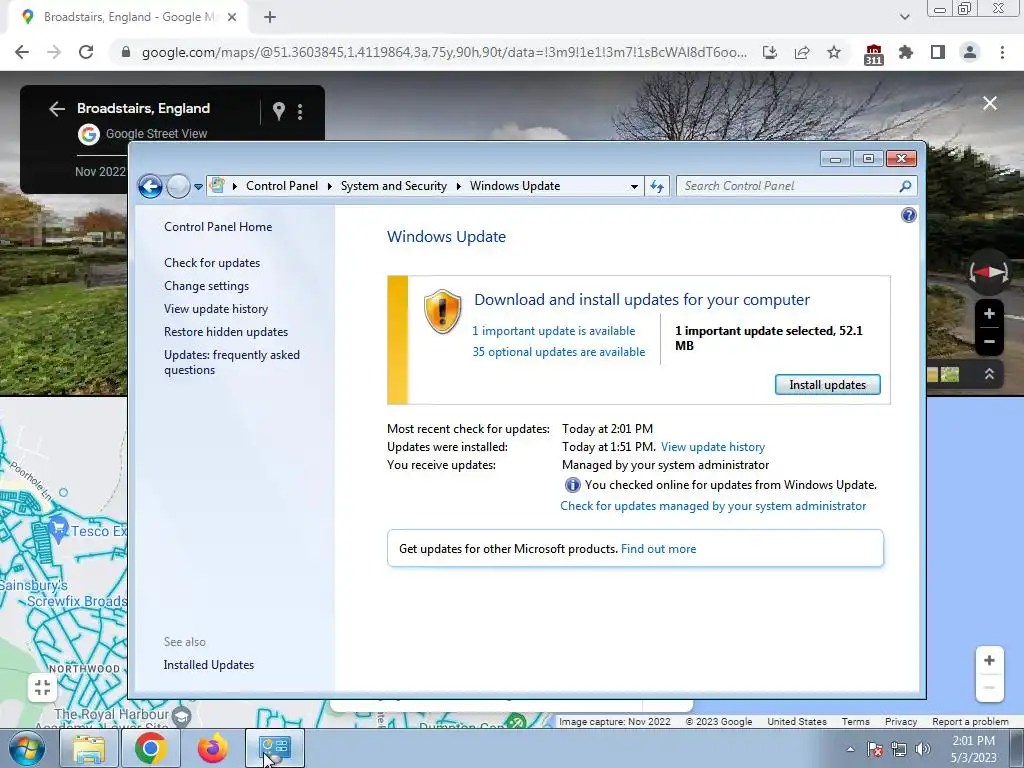
Task: Click the search magnifier icon in Control Panel
Action: tap(905, 186)
